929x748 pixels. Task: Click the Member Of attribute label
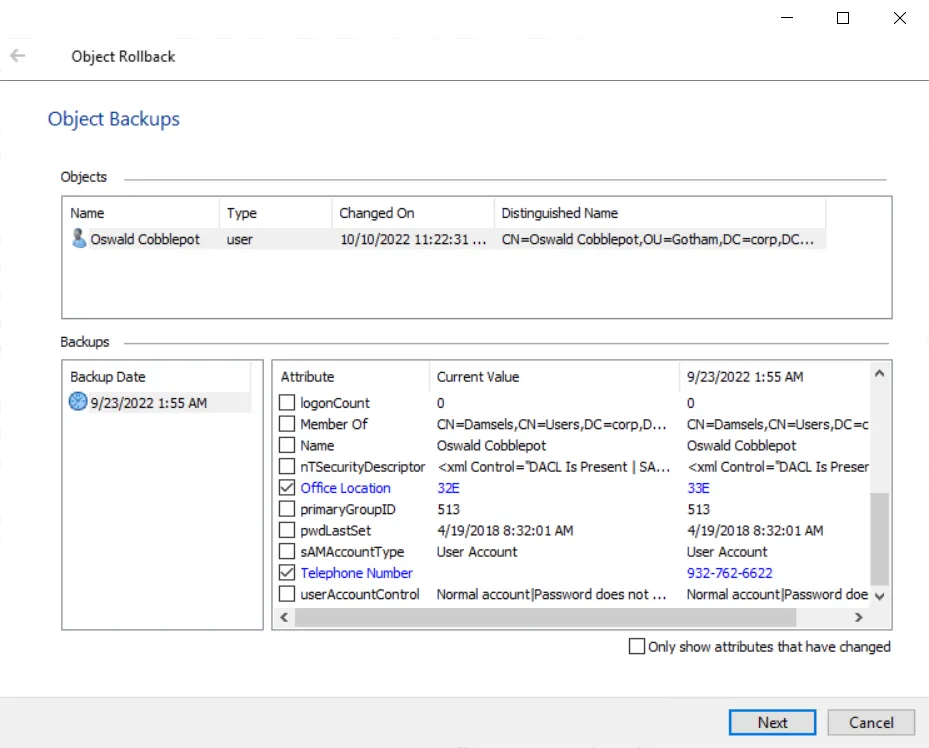(x=334, y=424)
